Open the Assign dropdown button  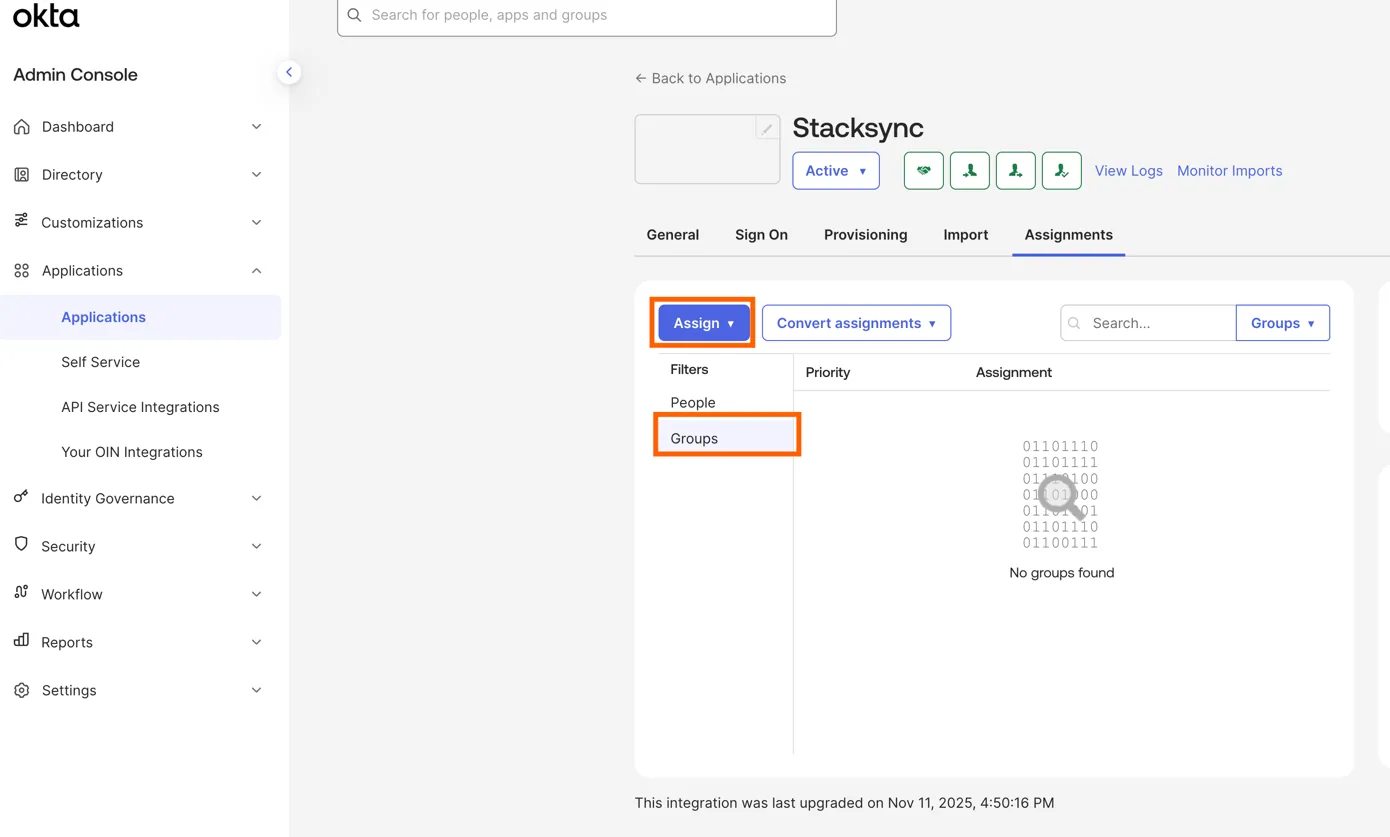[x=704, y=323]
